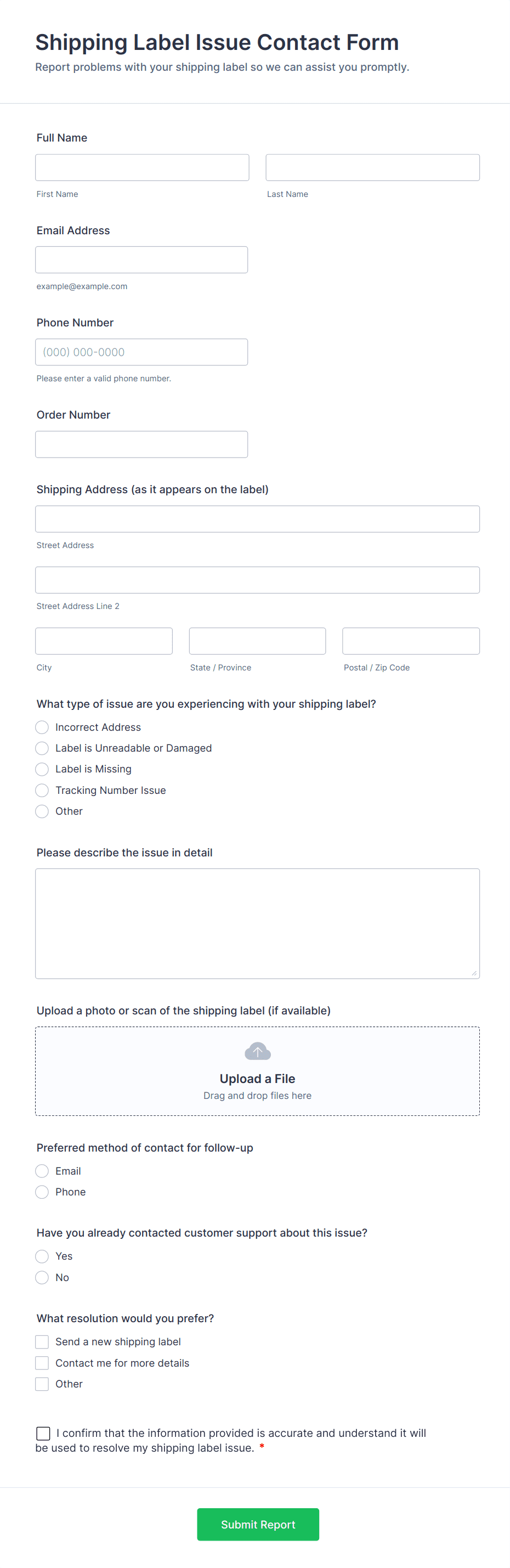Check Send a new shipping label
This screenshot has width=510, height=1568.
point(41,1341)
